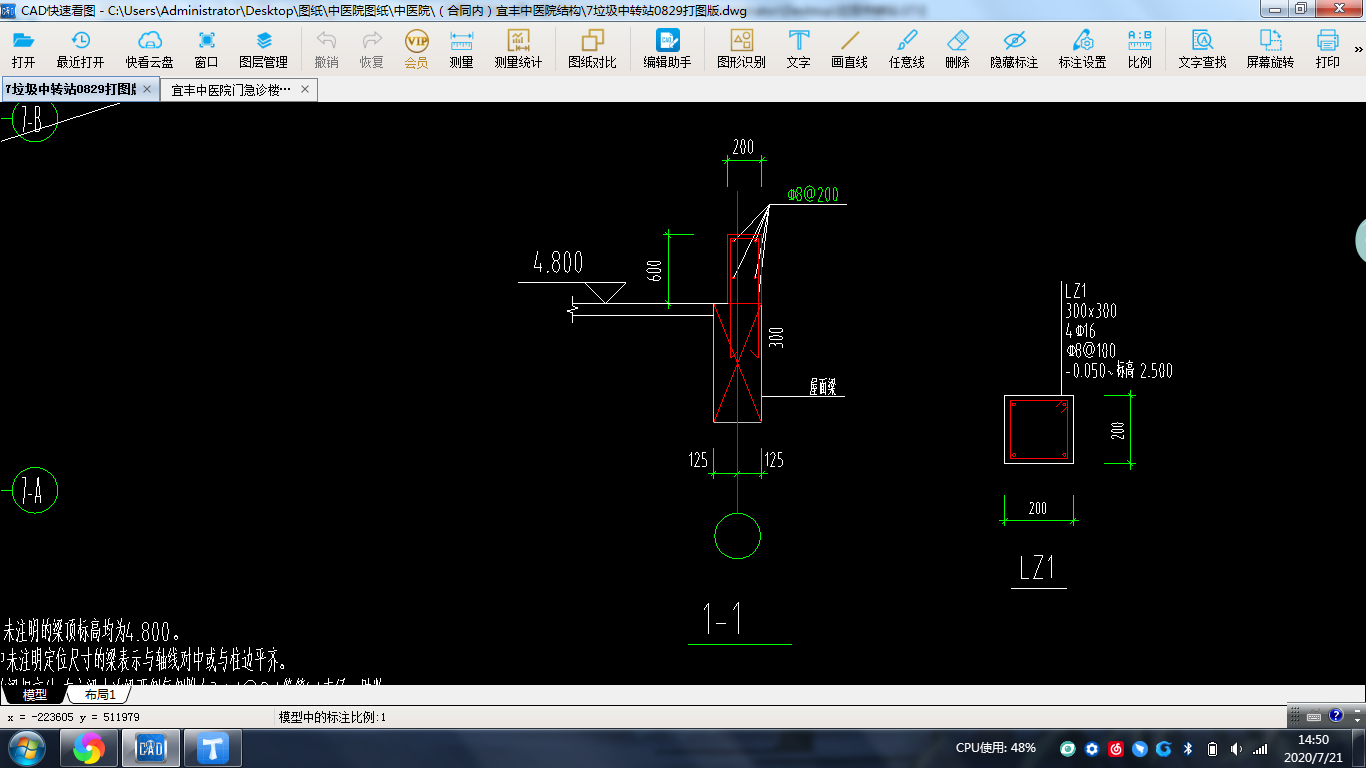This screenshot has width=1366, height=768.
Task: Open the colorful pinwheel browser on taskbar
Action: [88, 747]
